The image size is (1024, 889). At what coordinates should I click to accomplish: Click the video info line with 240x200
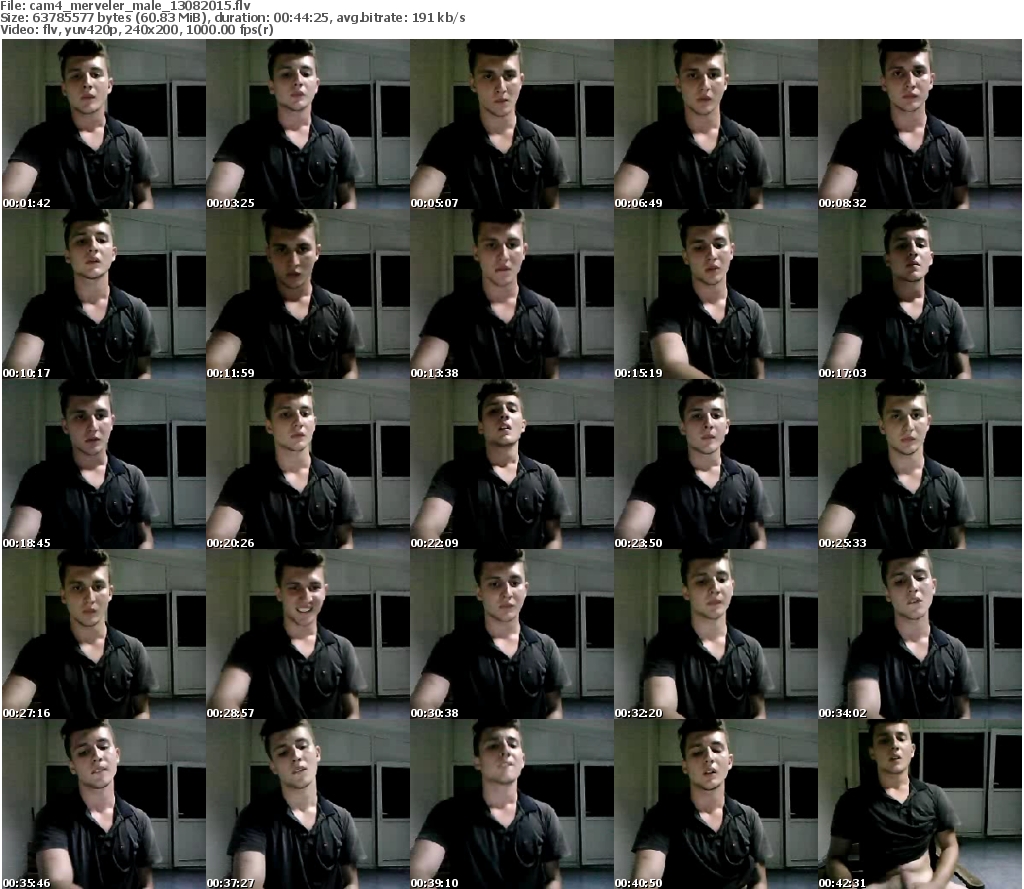(x=136, y=30)
